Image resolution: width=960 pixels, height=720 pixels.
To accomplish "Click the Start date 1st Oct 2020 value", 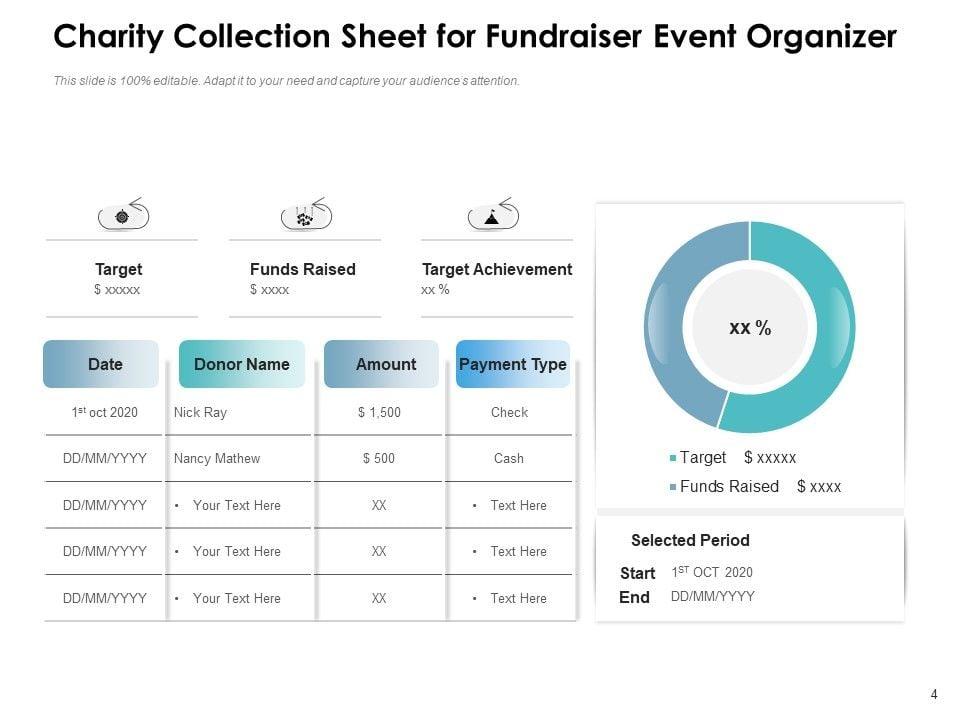I will [x=712, y=572].
